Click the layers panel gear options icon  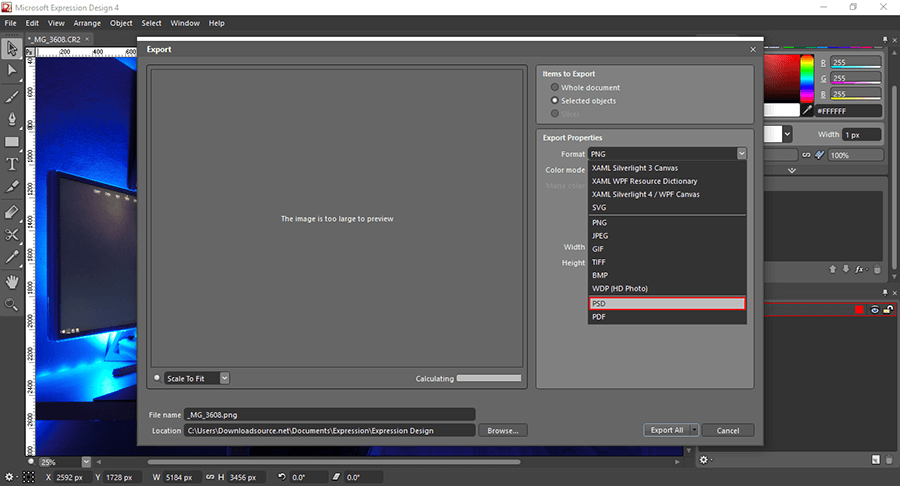click(x=704, y=460)
